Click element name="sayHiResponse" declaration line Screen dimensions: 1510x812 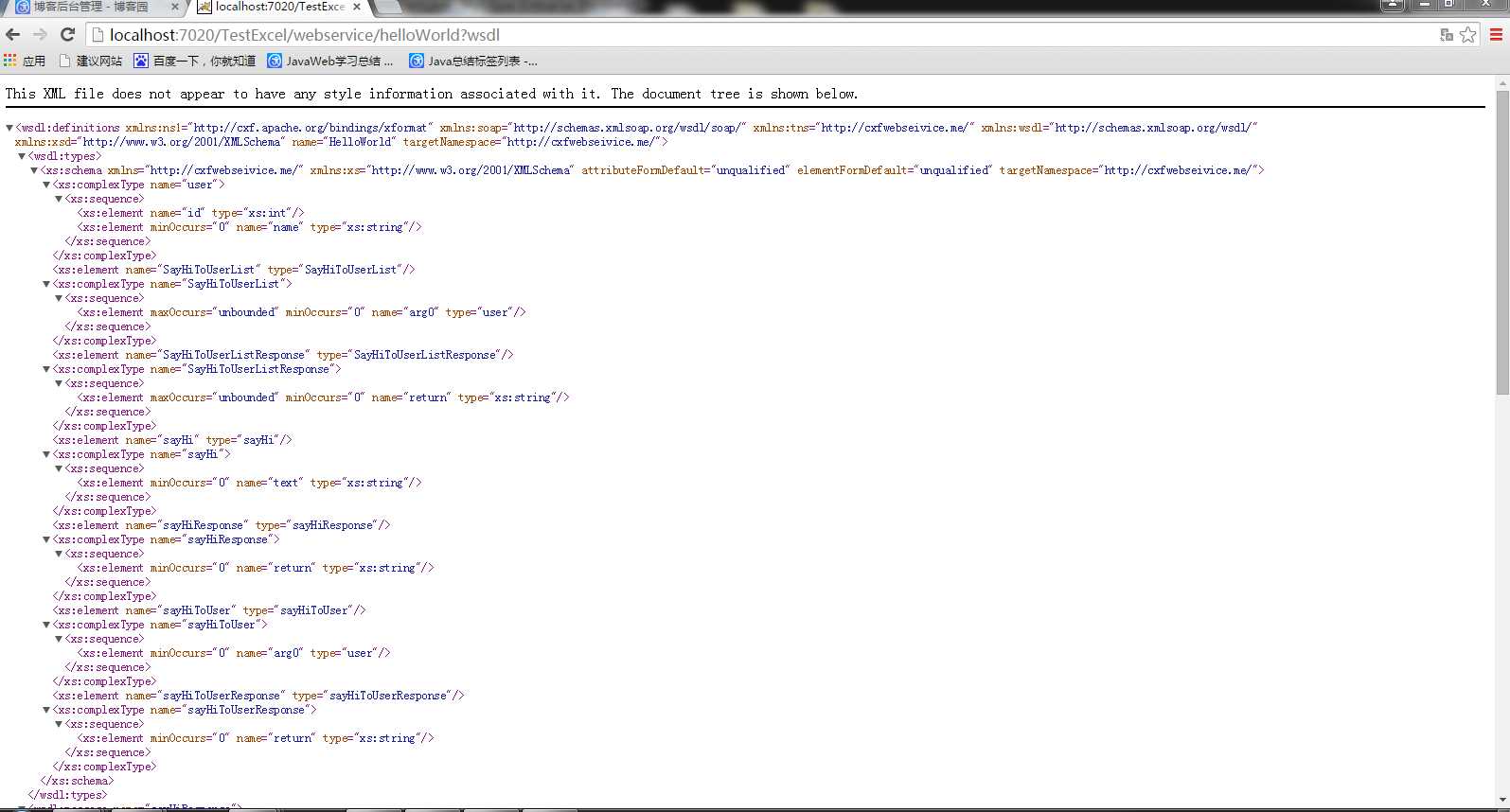222,525
